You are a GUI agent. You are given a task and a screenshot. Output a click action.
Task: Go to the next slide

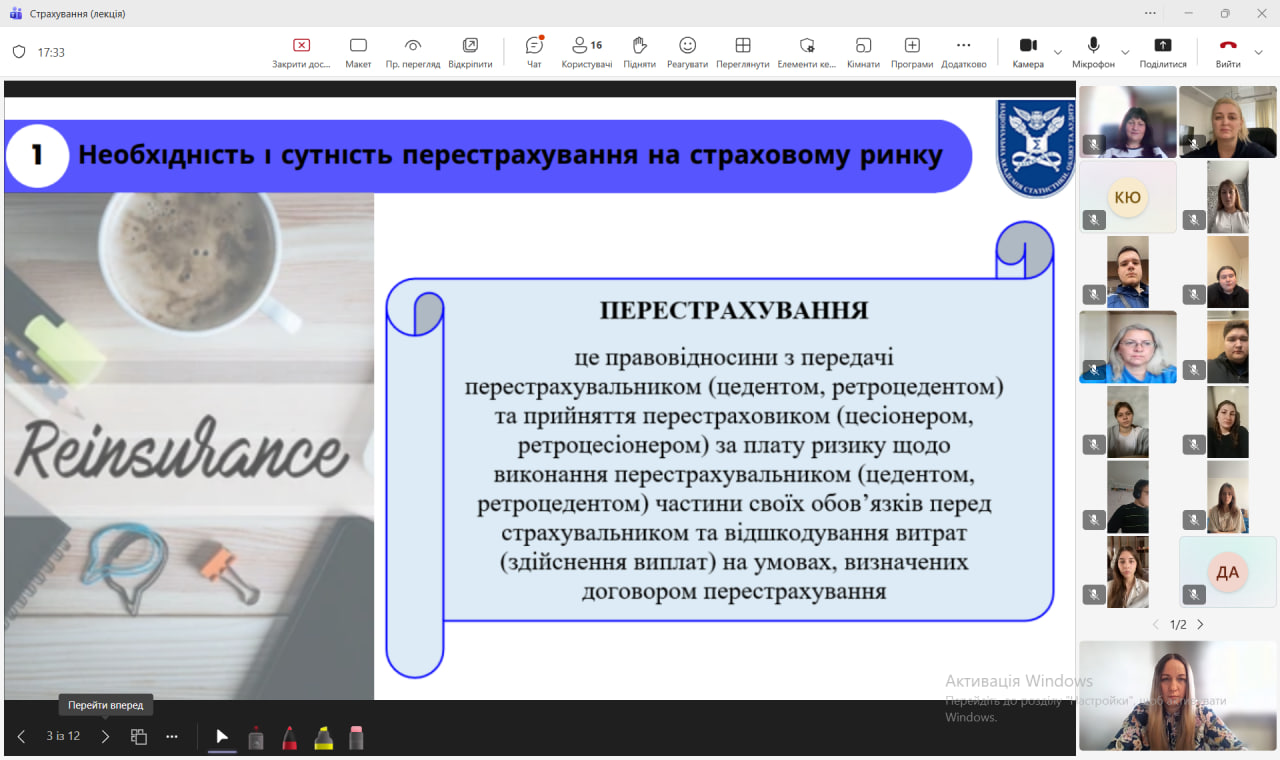click(105, 737)
